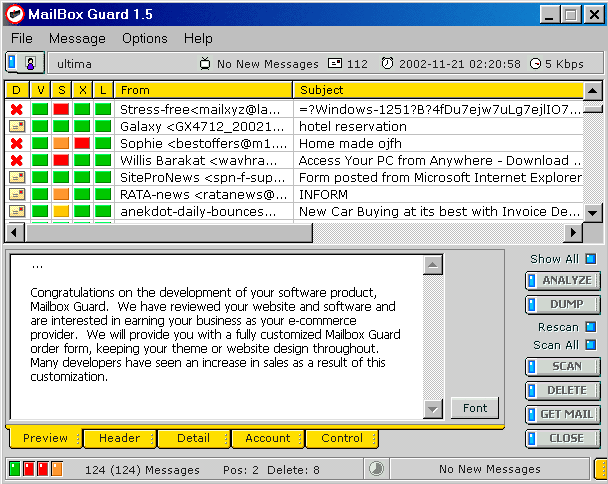Viewport: 608px width, 484px height.
Task: Click the envelope icon in anekdot-daily-bounces row
Action: [x=17, y=211]
